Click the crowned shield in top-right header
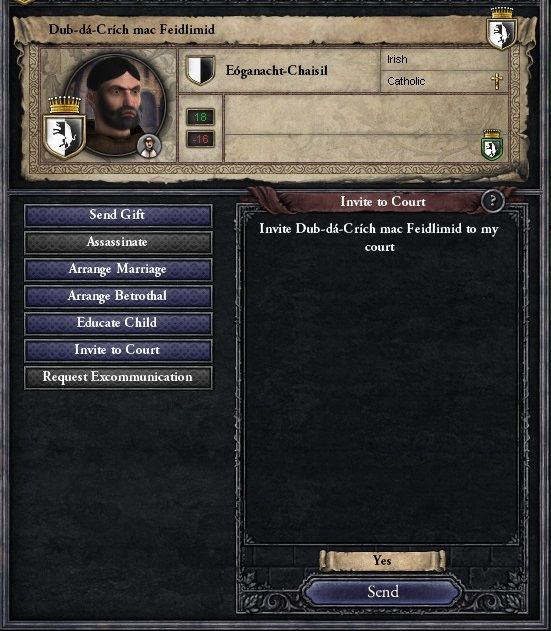 tap(501, 28)
